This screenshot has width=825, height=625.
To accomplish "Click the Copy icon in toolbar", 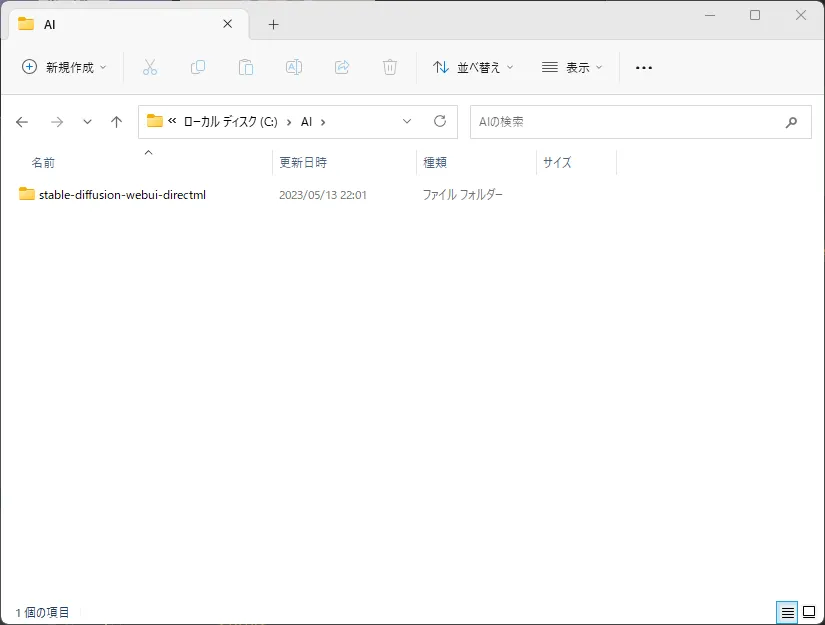I will coord(198,67).
